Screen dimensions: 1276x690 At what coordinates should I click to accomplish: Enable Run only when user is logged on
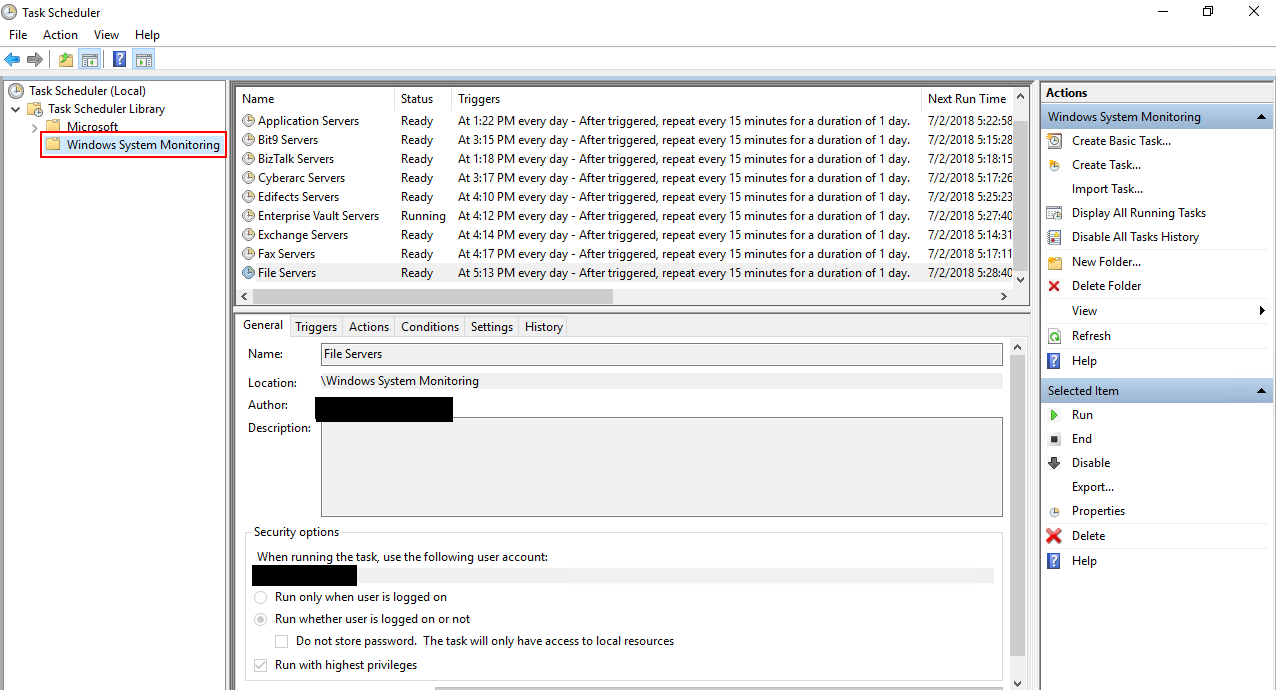coord(260,597)
